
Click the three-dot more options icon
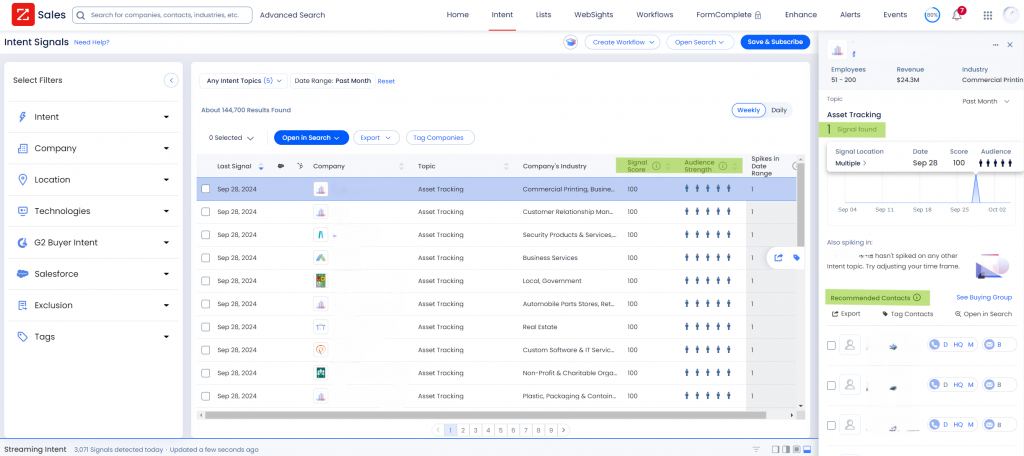[x=995, y=45]
